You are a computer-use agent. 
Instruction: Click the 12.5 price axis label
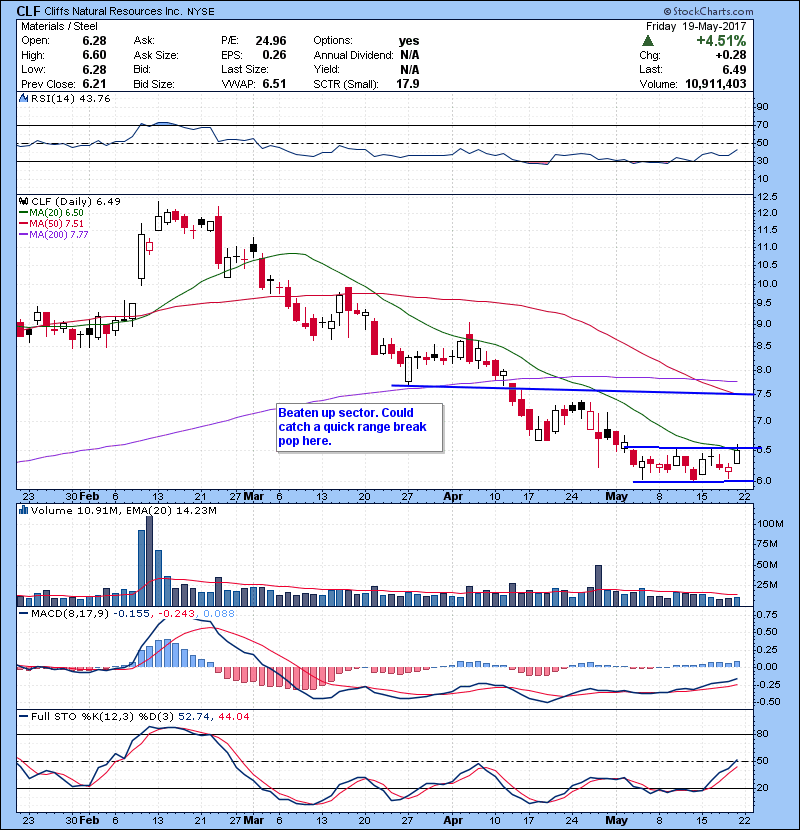pyautogui.click(x=767, y=196)
